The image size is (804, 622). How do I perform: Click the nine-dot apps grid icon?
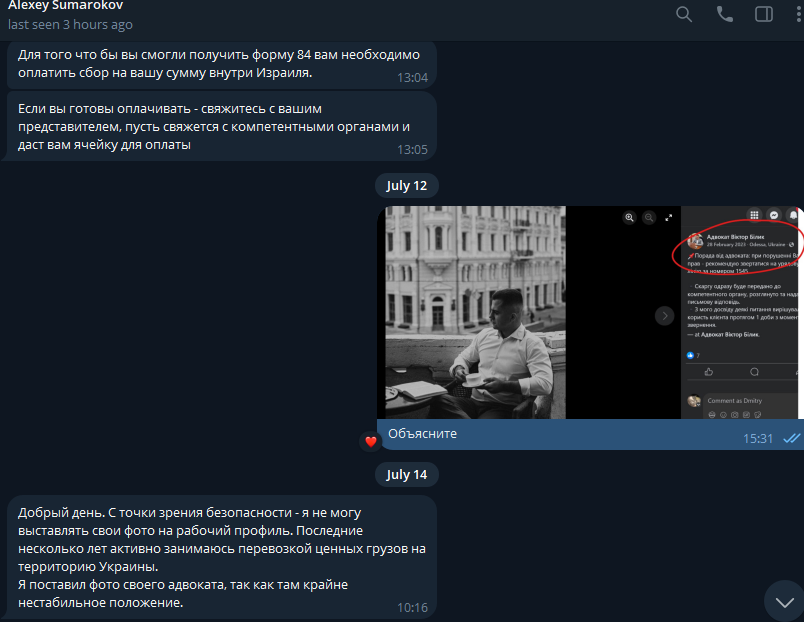[x=754, y=215]
